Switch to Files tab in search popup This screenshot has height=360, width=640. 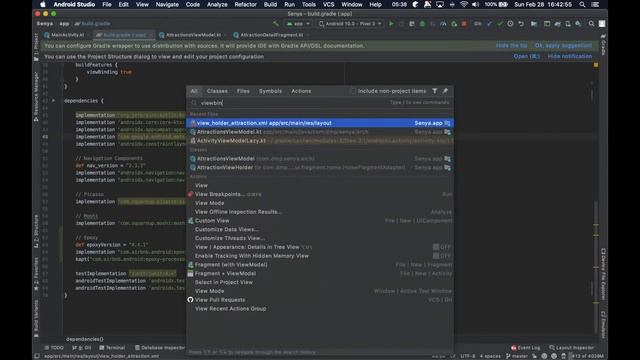point(243,91)
